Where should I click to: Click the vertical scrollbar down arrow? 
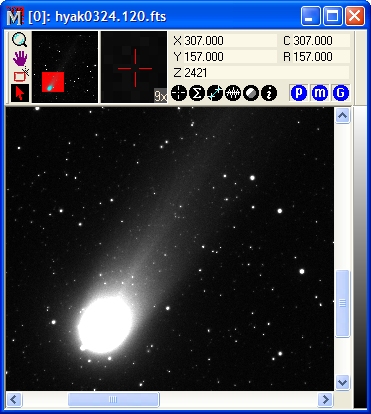coord(342,382)
